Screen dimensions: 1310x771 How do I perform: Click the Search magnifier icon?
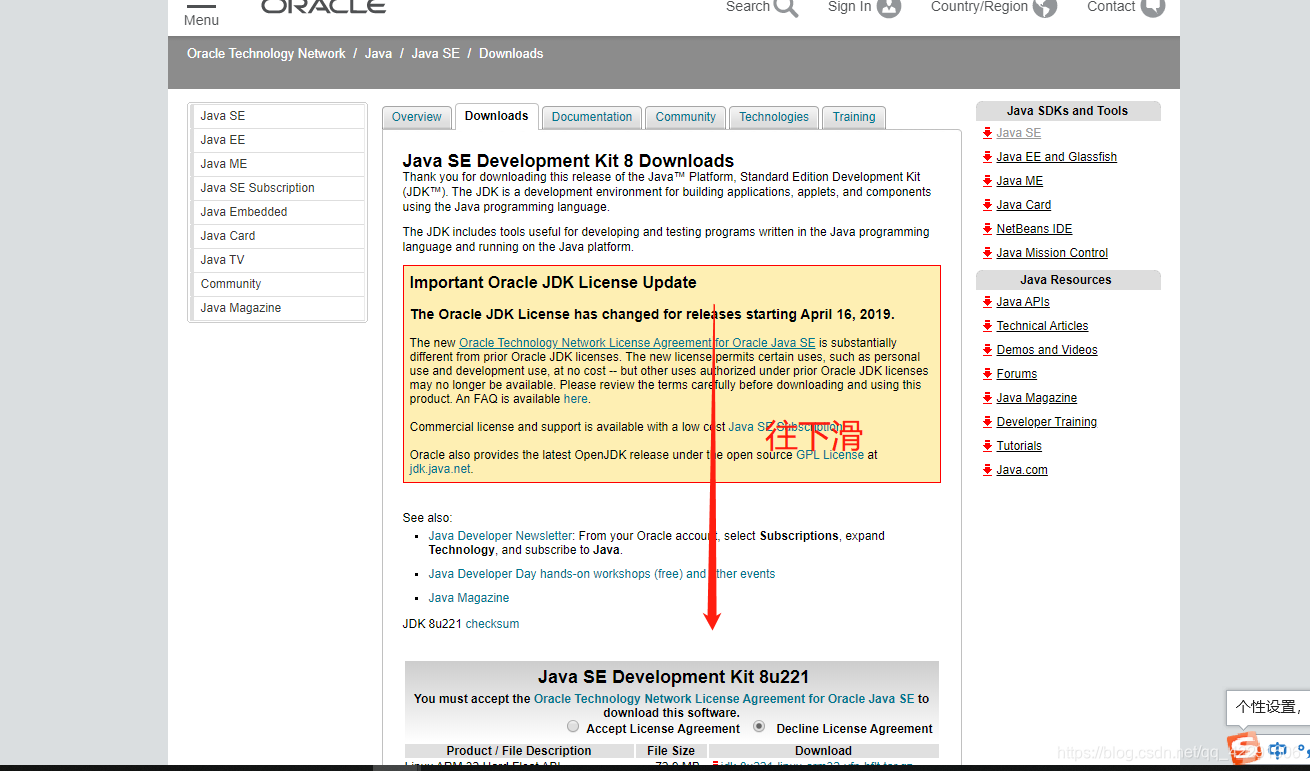[786, 8]
